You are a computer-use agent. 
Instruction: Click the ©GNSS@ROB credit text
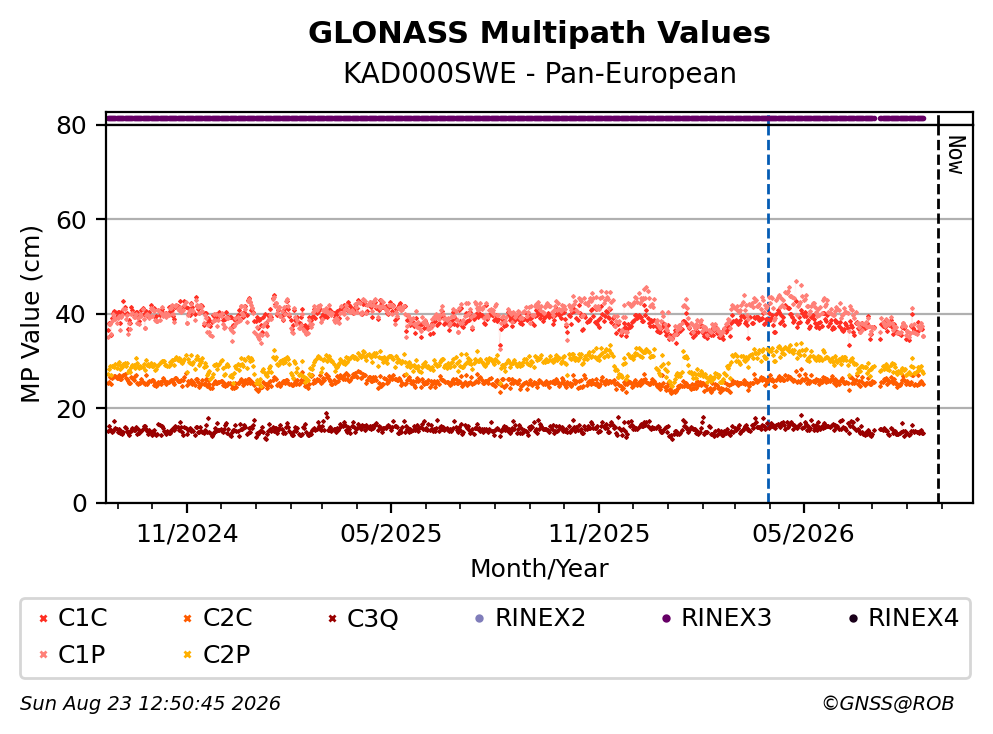888,704
